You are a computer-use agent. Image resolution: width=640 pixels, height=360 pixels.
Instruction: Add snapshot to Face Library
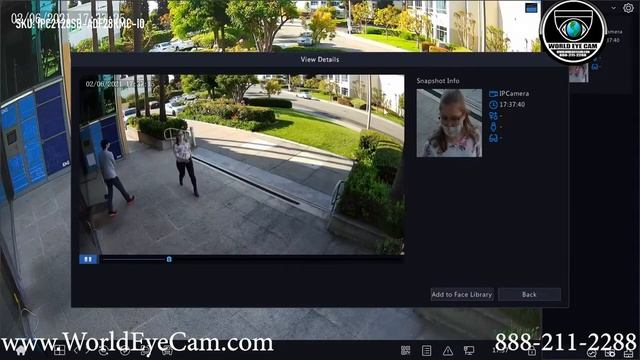tap(462, 294)
